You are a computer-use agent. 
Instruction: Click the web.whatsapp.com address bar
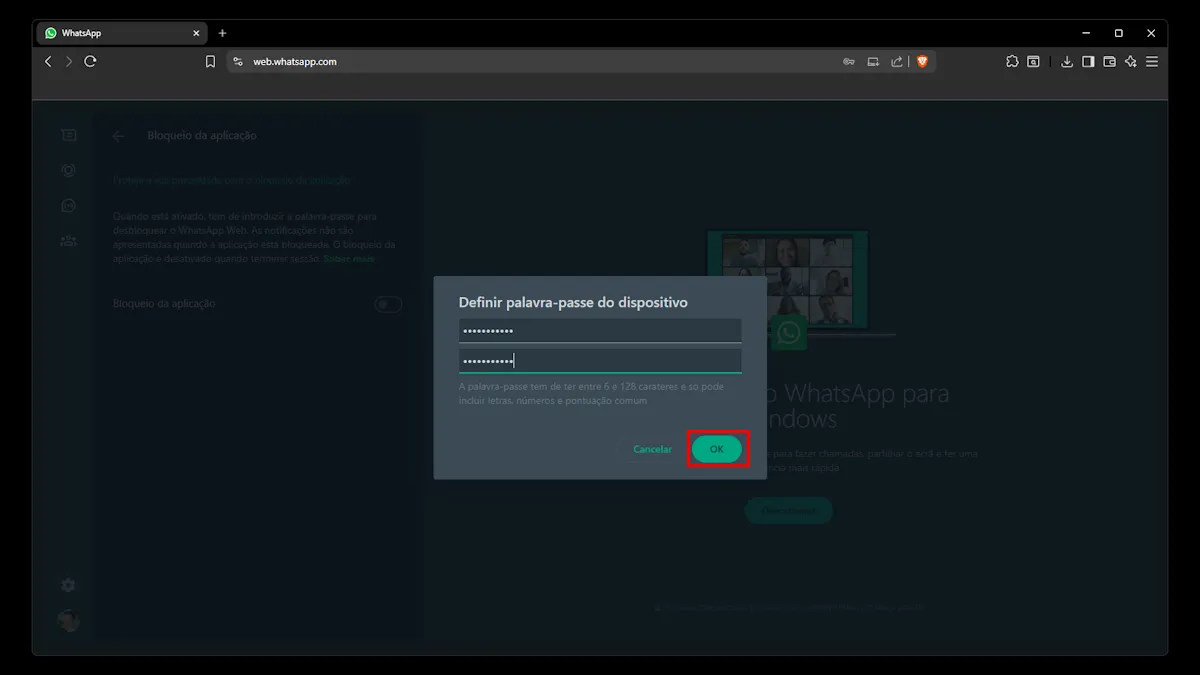pyautogui.click(x=500, y=62)
